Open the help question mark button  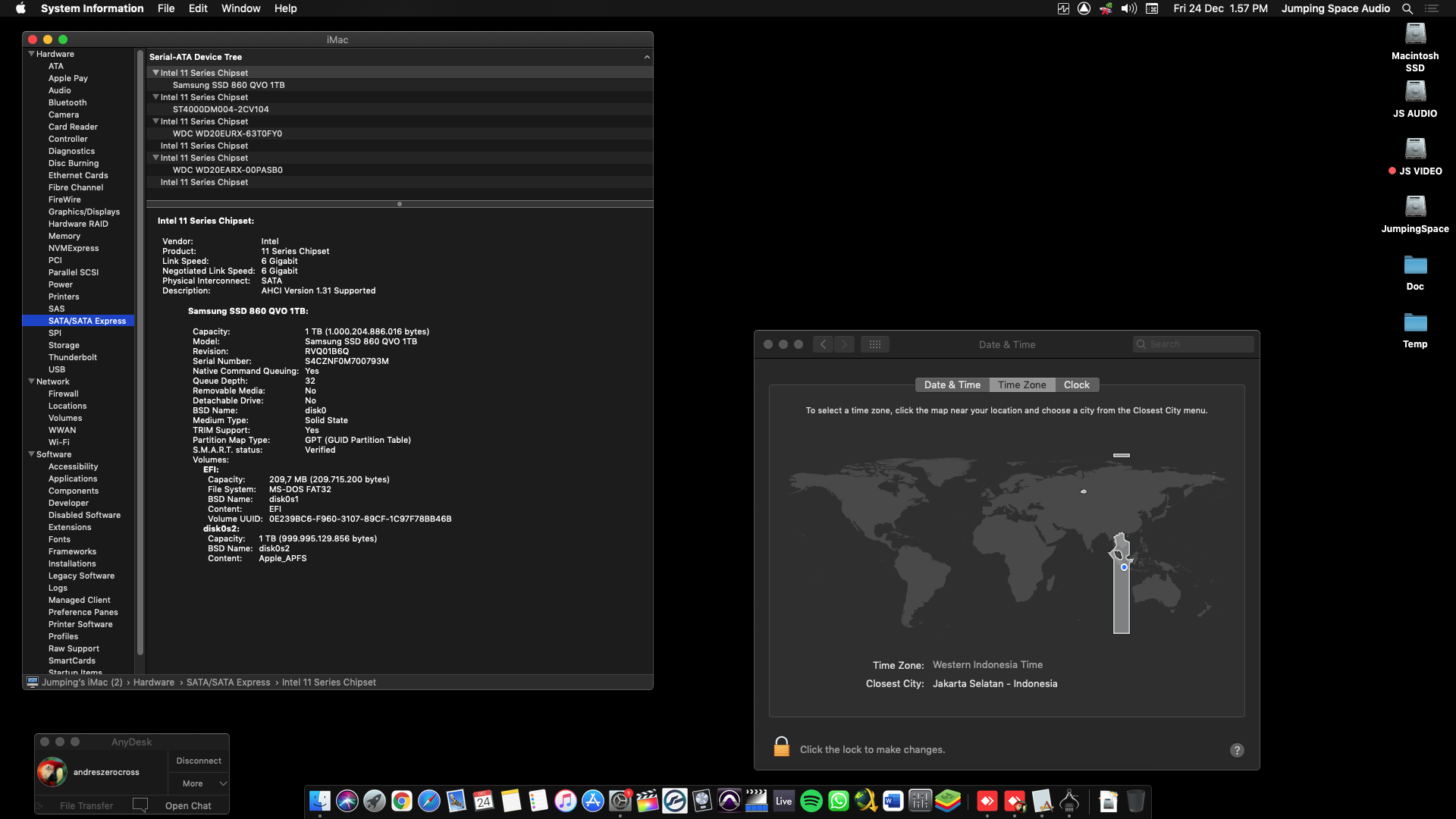point(1237,750)
